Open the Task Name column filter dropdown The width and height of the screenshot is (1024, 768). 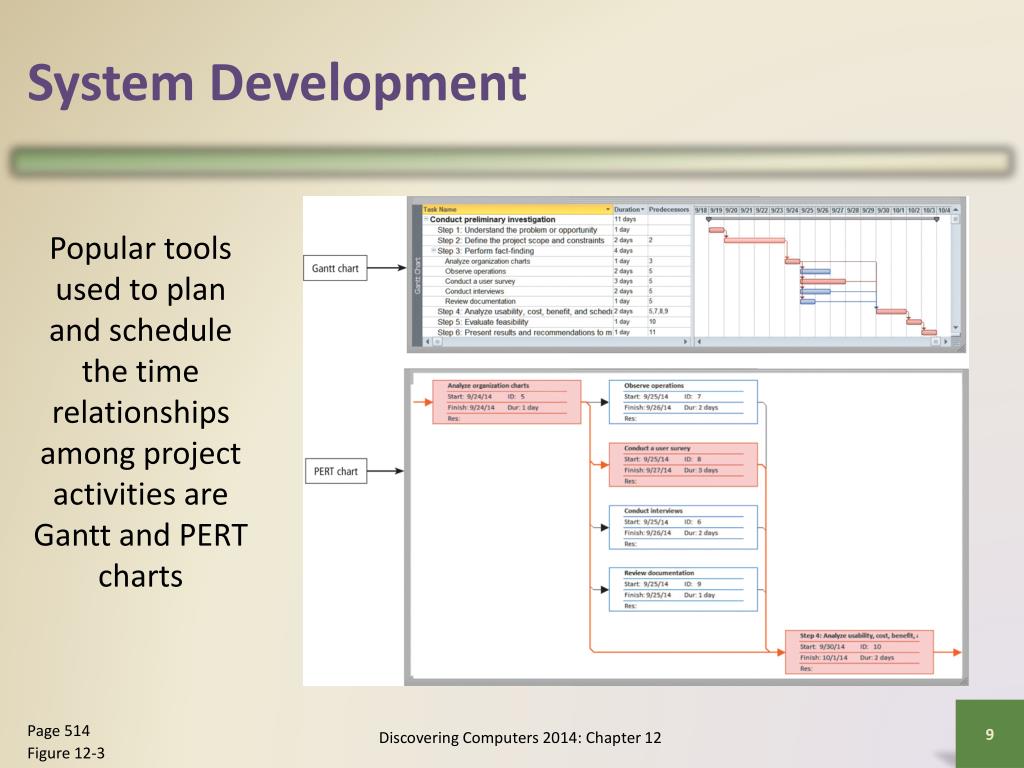click(608, 209)
